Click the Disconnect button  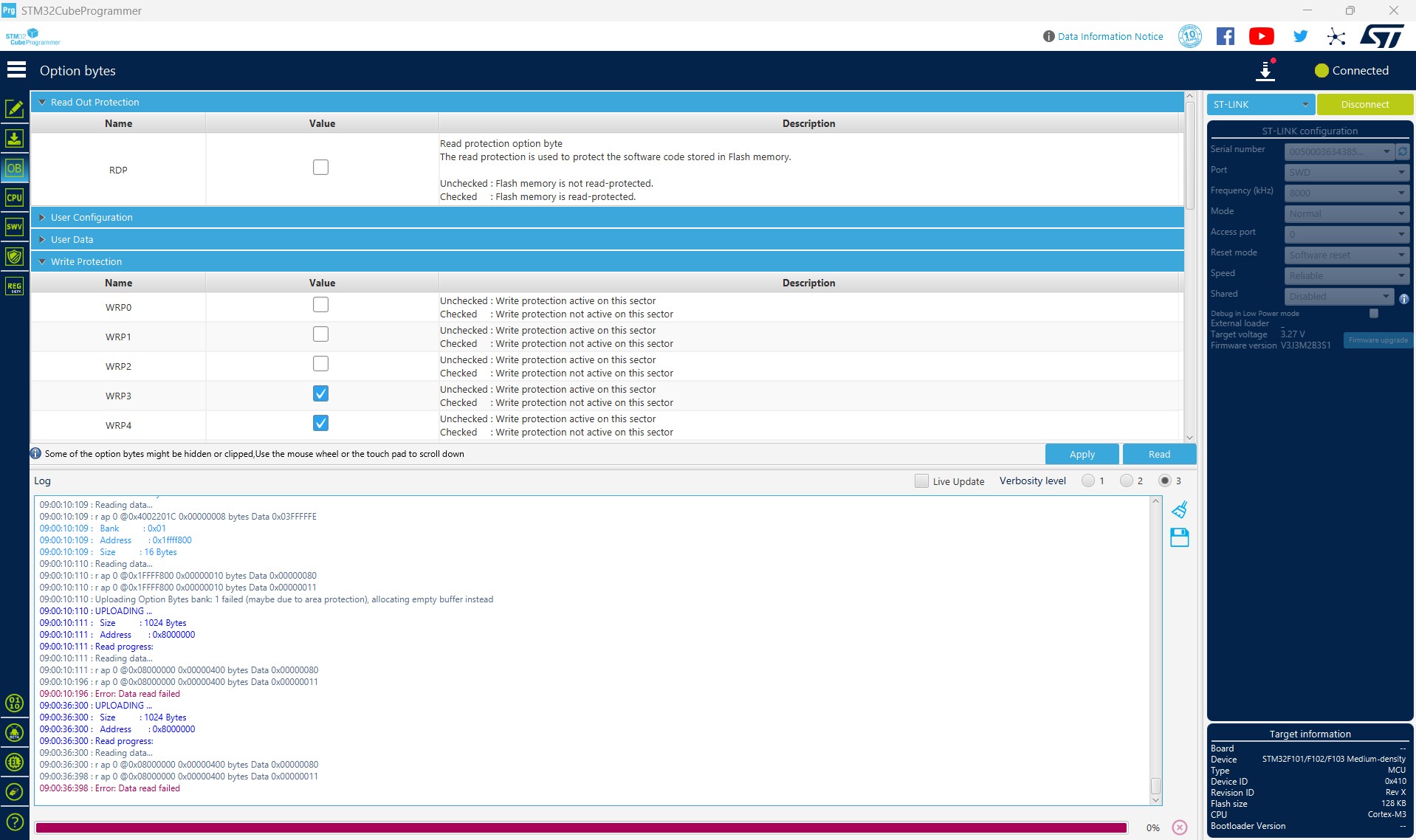coord(1364,105)
